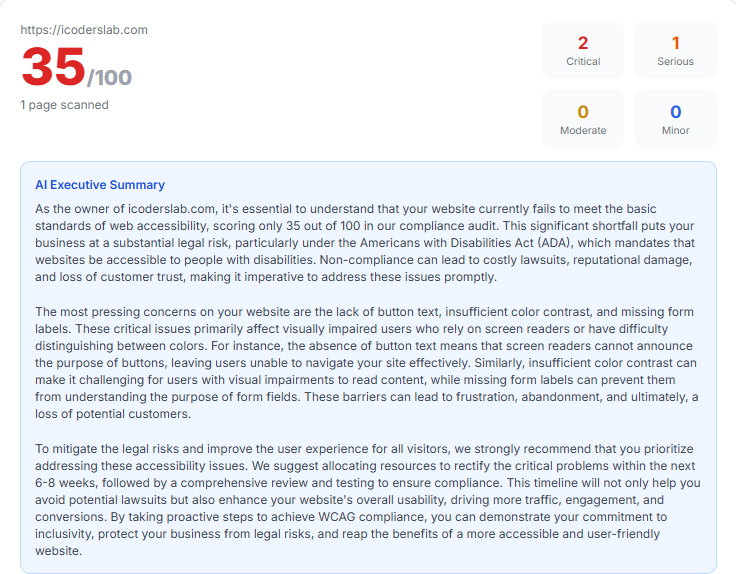Click the red critical count number 2

[583, 43]
